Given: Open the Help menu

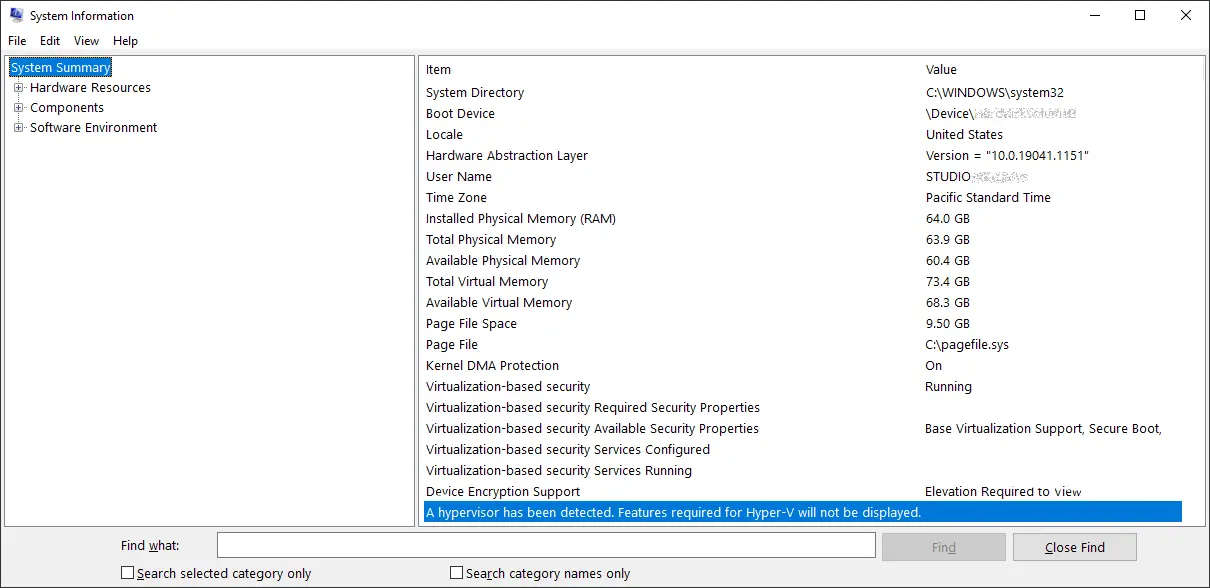Looking at the screenshot, I should click(125, 41).
